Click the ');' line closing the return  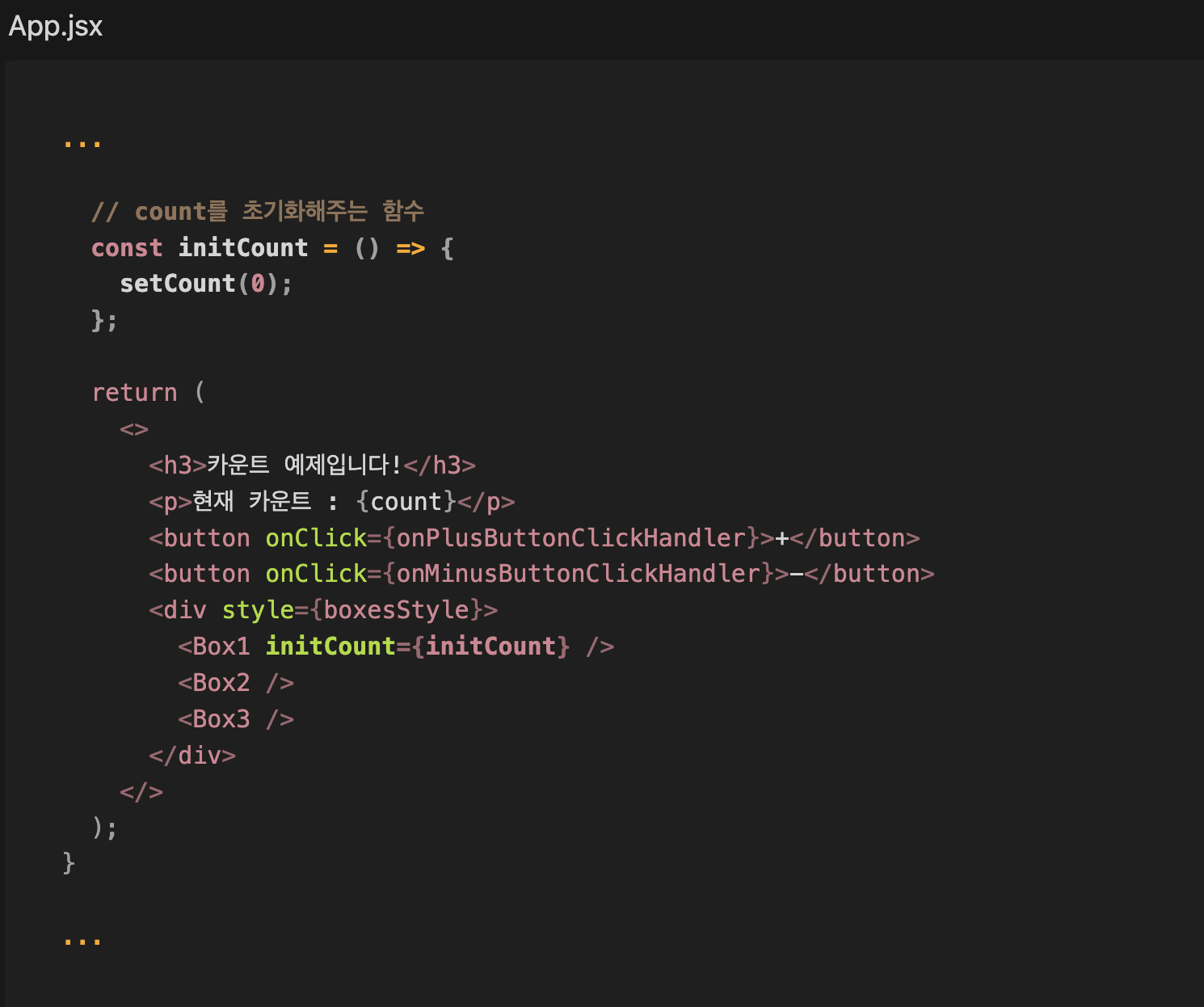pos(104,828)
